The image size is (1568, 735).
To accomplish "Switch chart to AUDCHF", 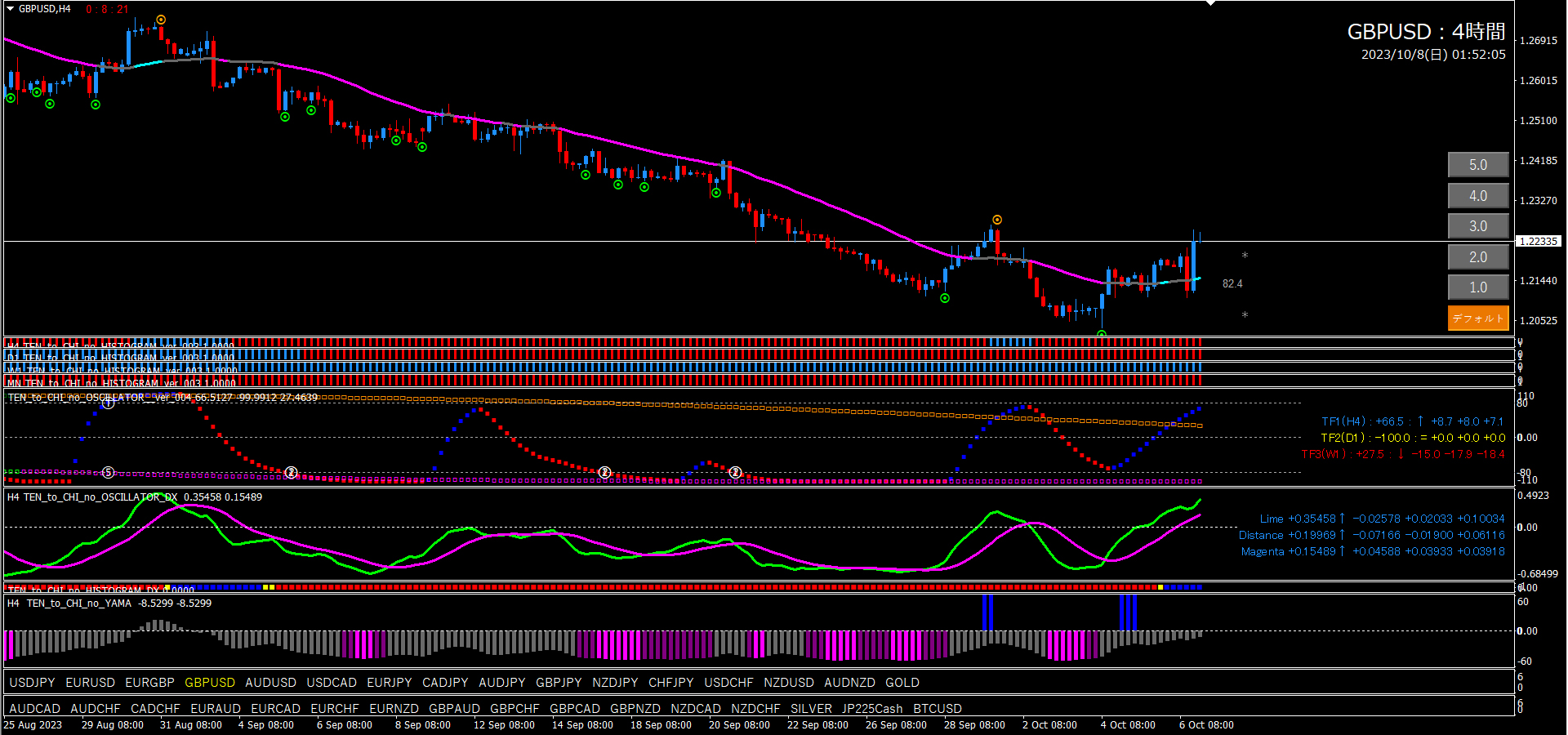I will 96,709.
